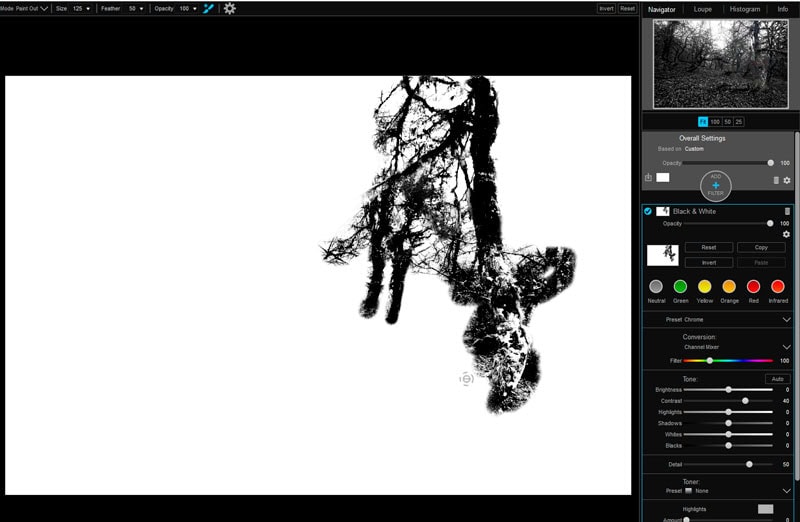Set zoom level to 50
800x522 pixels.
(727, 121)
